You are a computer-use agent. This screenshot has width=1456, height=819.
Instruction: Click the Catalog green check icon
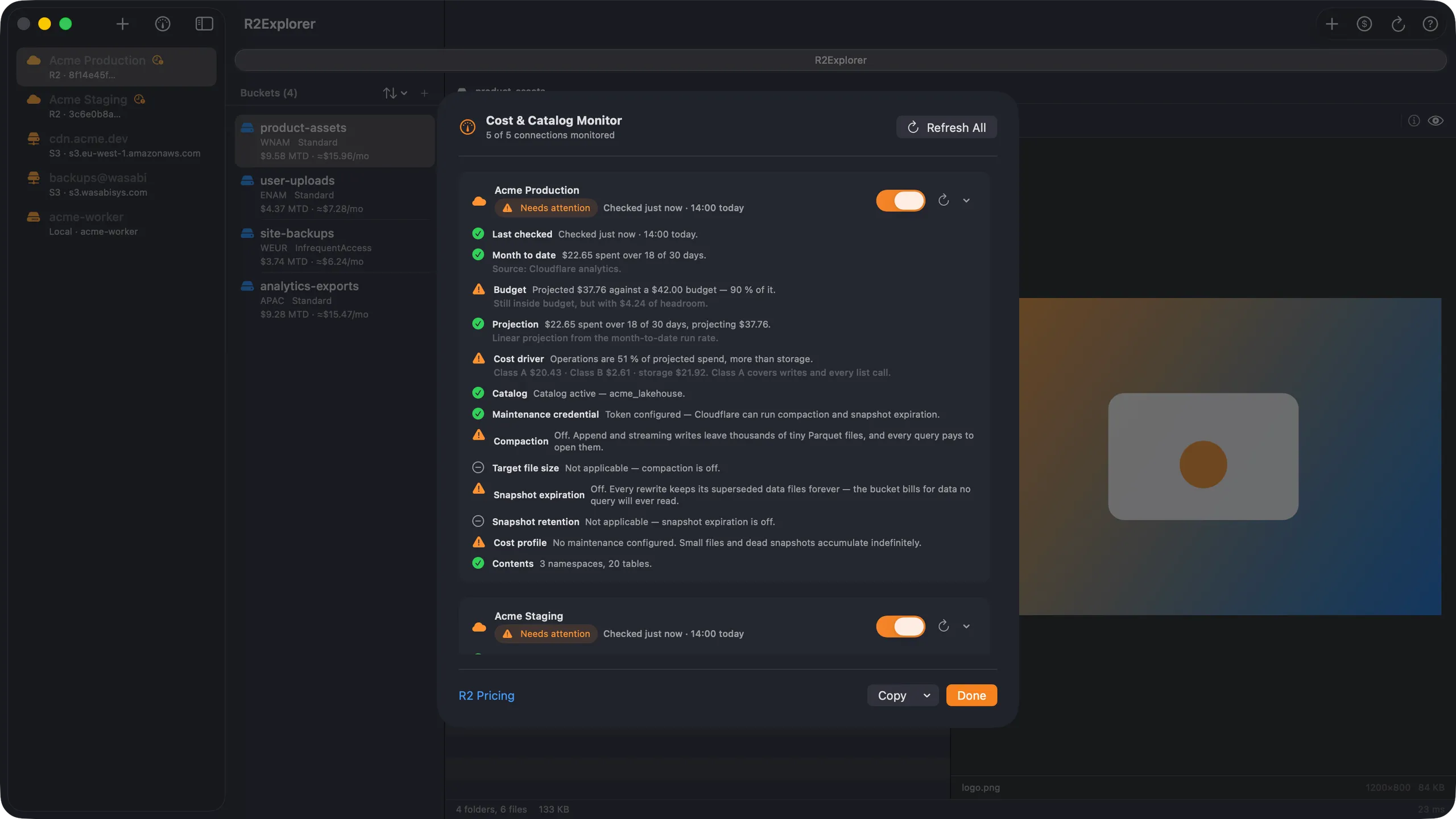[478, 393]
